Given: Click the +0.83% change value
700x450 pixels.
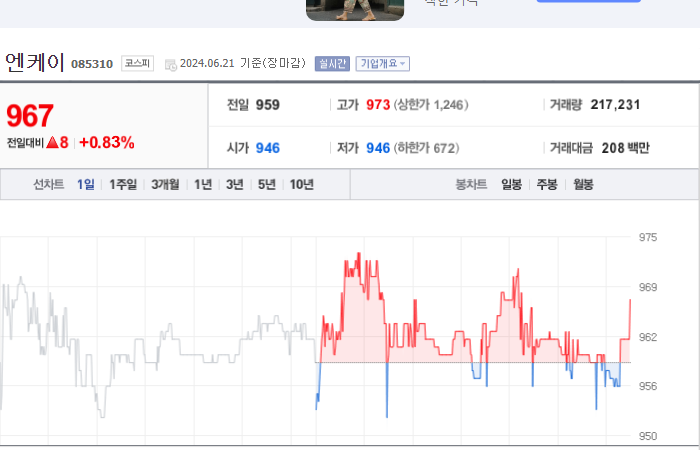Looking at the screenshot, I should click(x=107, y=143).
